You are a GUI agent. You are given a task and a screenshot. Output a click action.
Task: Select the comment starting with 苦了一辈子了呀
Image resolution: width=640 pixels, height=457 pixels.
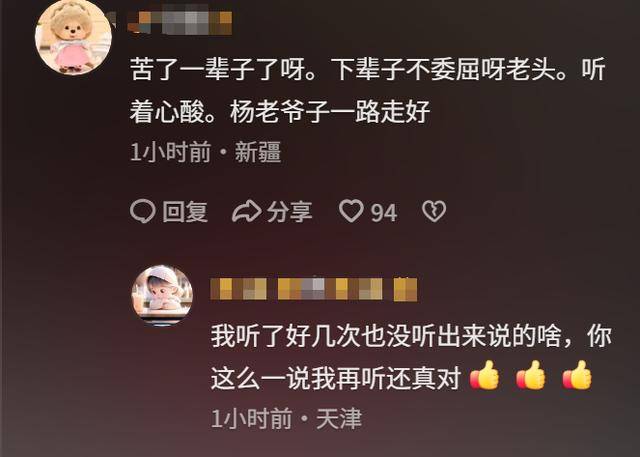coord(367,90)
